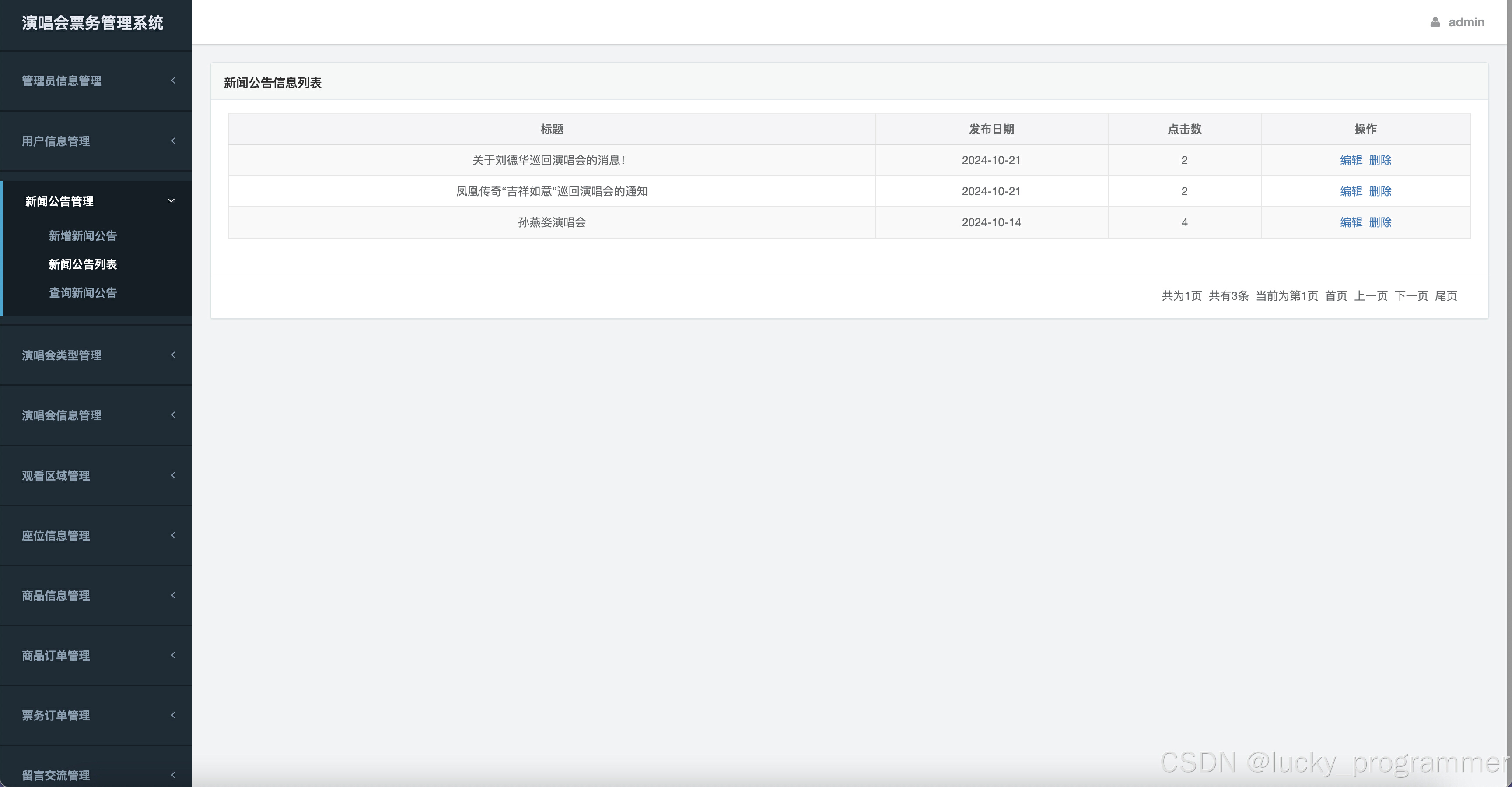Expand 演唱会信息管理 sidebar section
This screenshot has width=1512, height=787.
[x=62, y=415]
